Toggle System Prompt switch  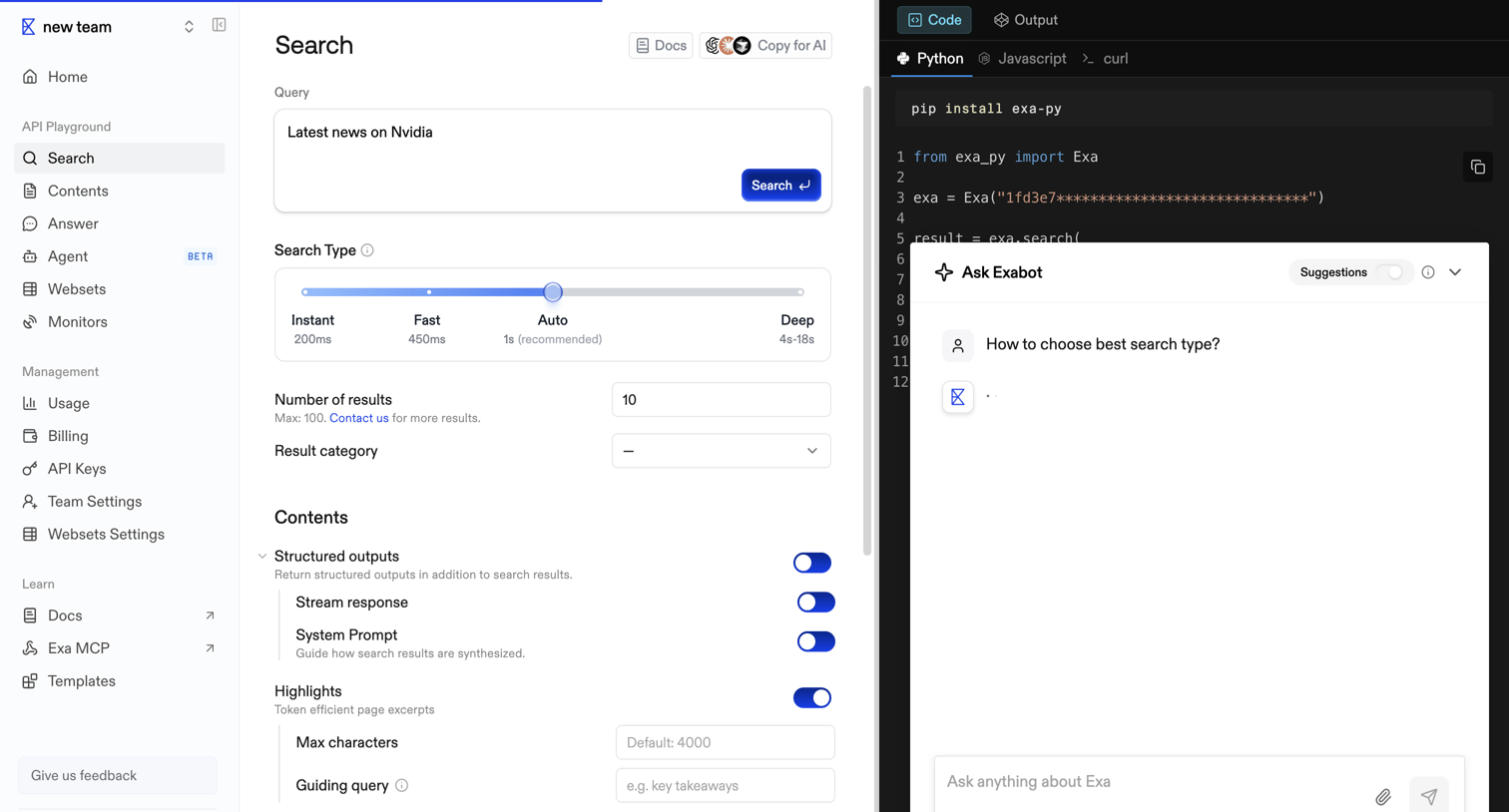click(x=816, y=641)
